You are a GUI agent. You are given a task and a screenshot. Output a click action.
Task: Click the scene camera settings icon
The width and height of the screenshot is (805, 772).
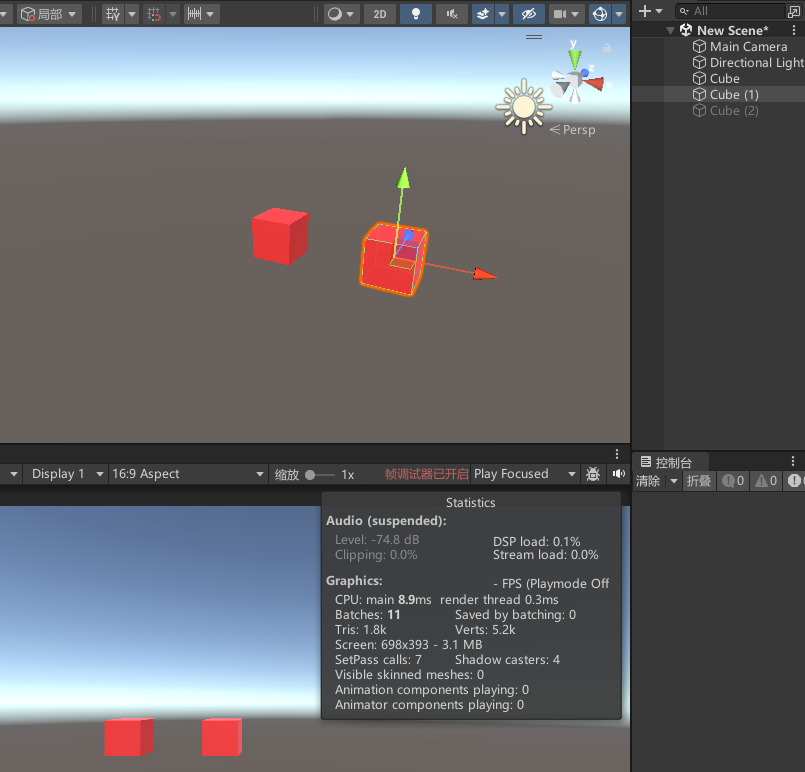coord(561,13)
